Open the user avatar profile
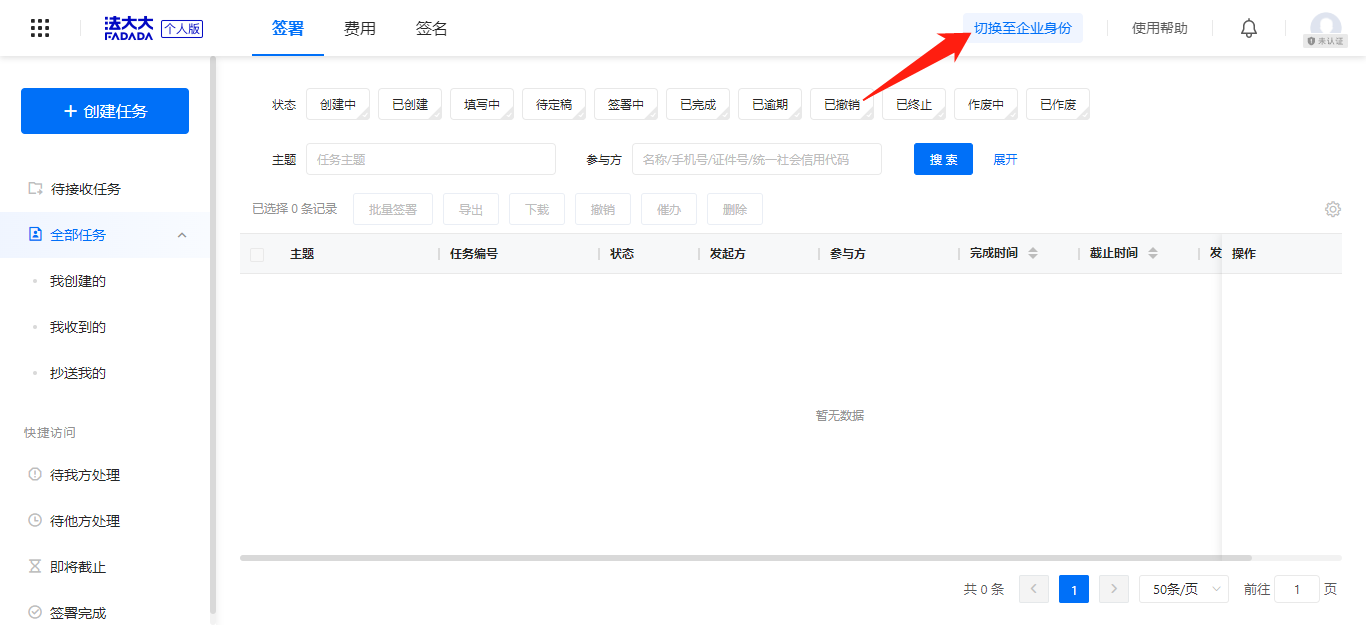The width and height of the screenshot is (1366, 625). point(1325,28)
